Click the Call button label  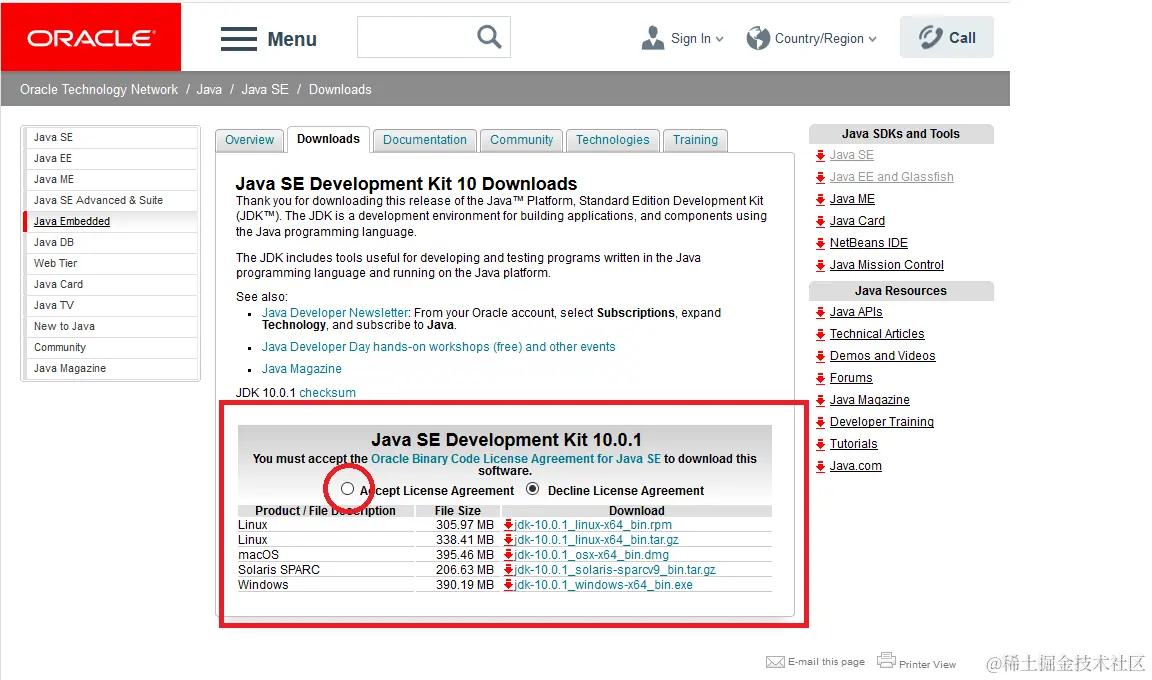point(962,37)
